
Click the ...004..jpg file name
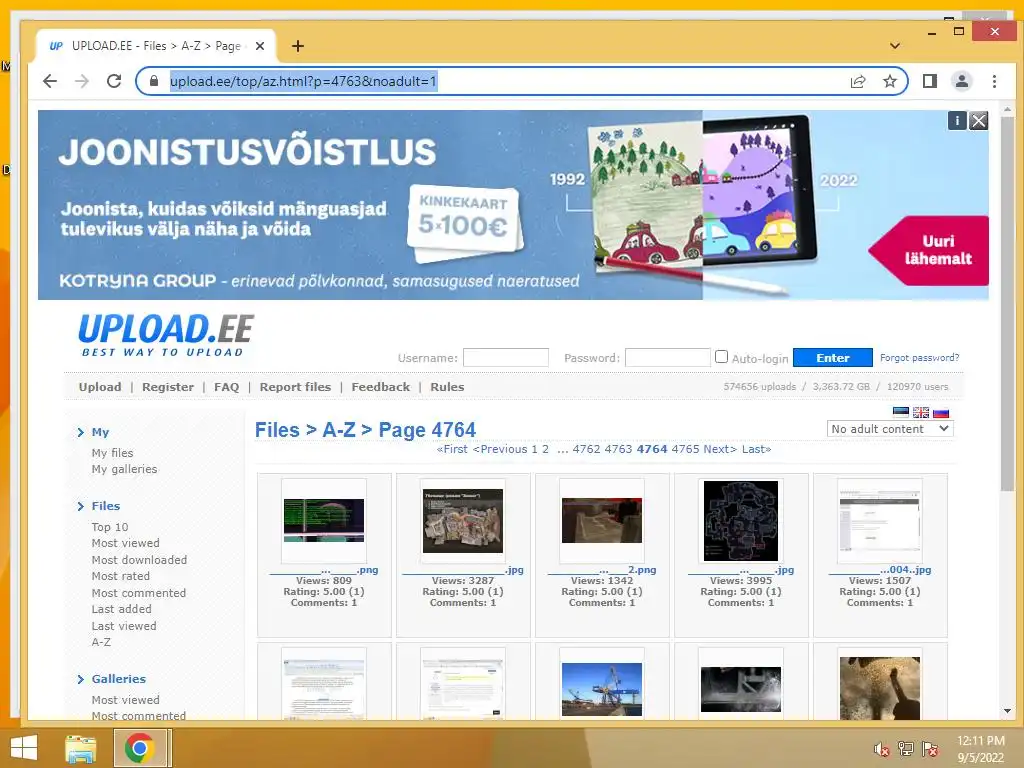point(880,569)
